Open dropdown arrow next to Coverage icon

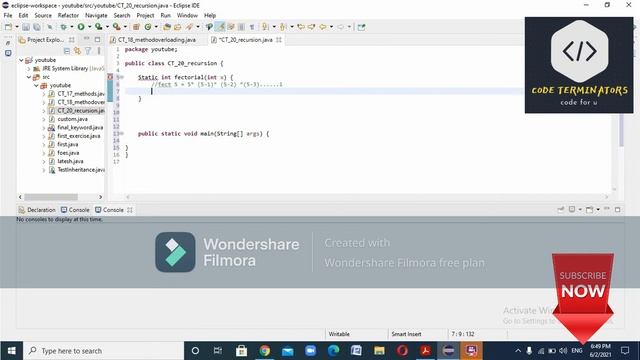pyautogui.click(x=107, y=27)
